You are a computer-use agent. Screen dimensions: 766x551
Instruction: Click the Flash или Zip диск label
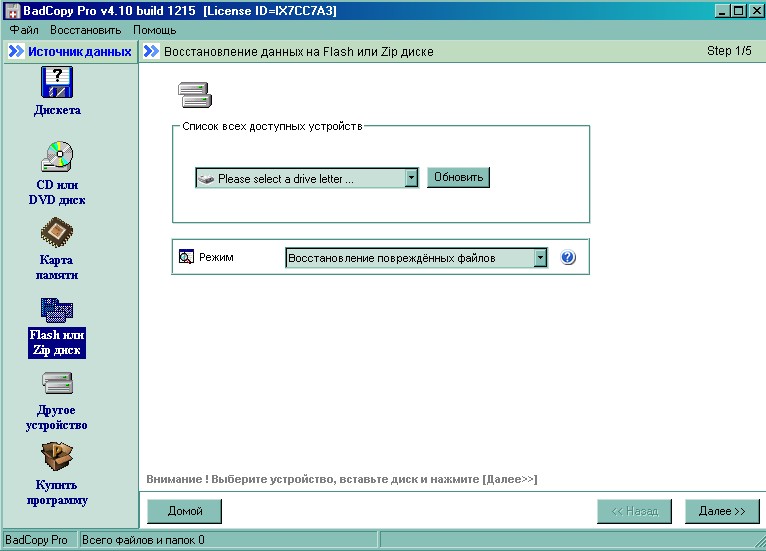point(57,342)
